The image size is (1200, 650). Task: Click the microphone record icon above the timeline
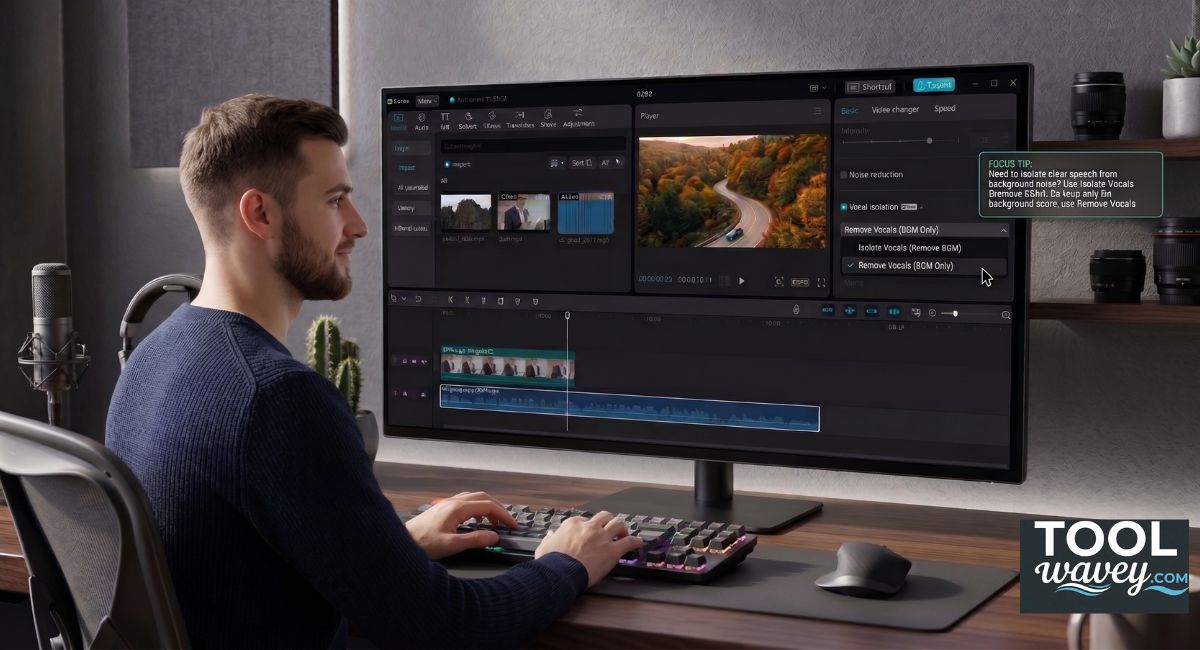tap(796, 311)
